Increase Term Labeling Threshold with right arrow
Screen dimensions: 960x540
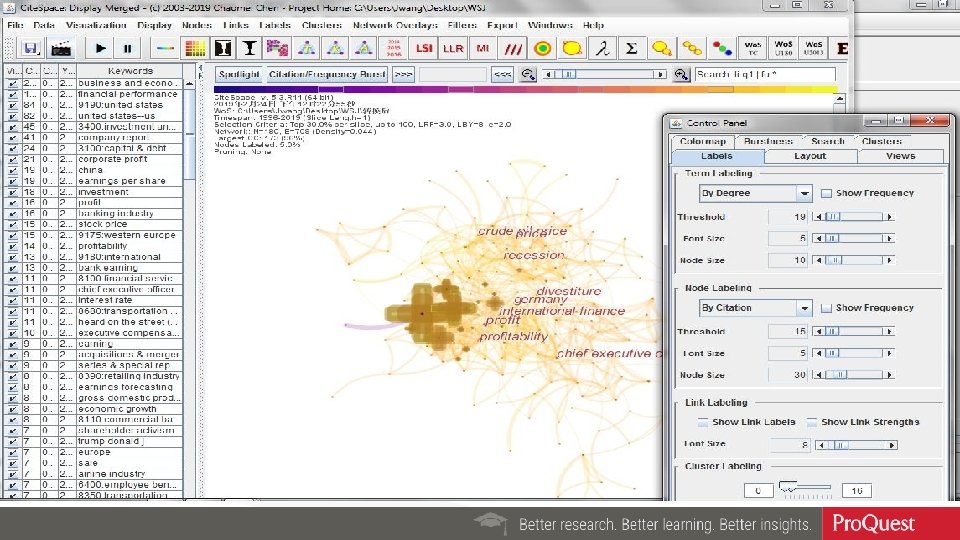[889, 217]
